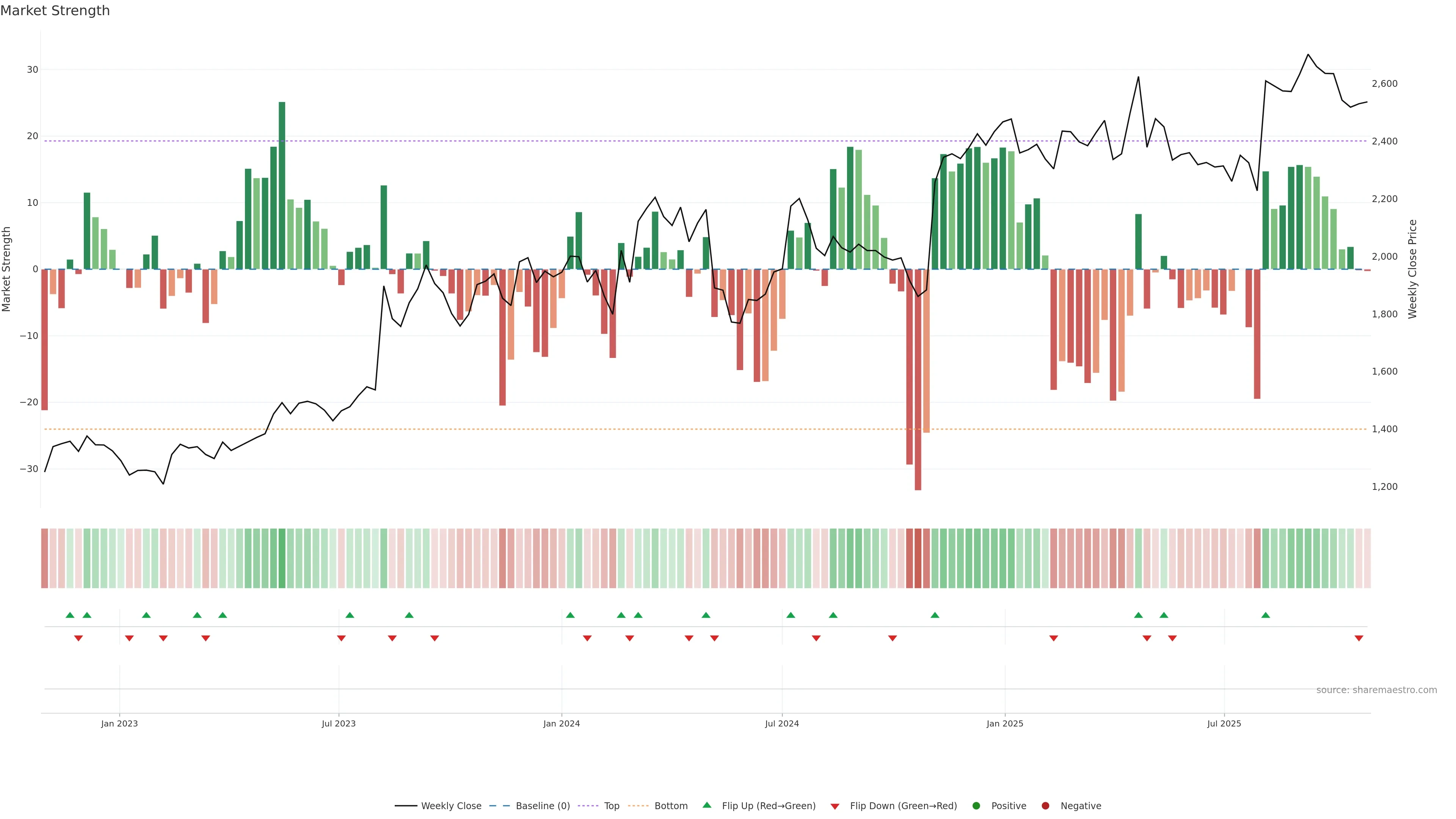Click the red Negative circle legend icon
The image size is (1456, 819).
coord(1045,806)
